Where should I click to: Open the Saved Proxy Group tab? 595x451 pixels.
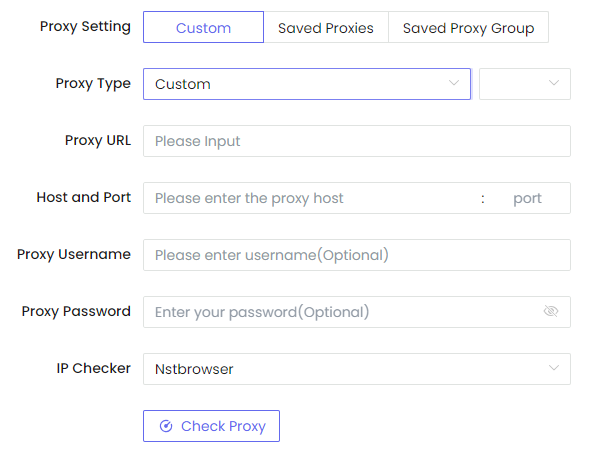pyautogui.click(x=468, y=27)
